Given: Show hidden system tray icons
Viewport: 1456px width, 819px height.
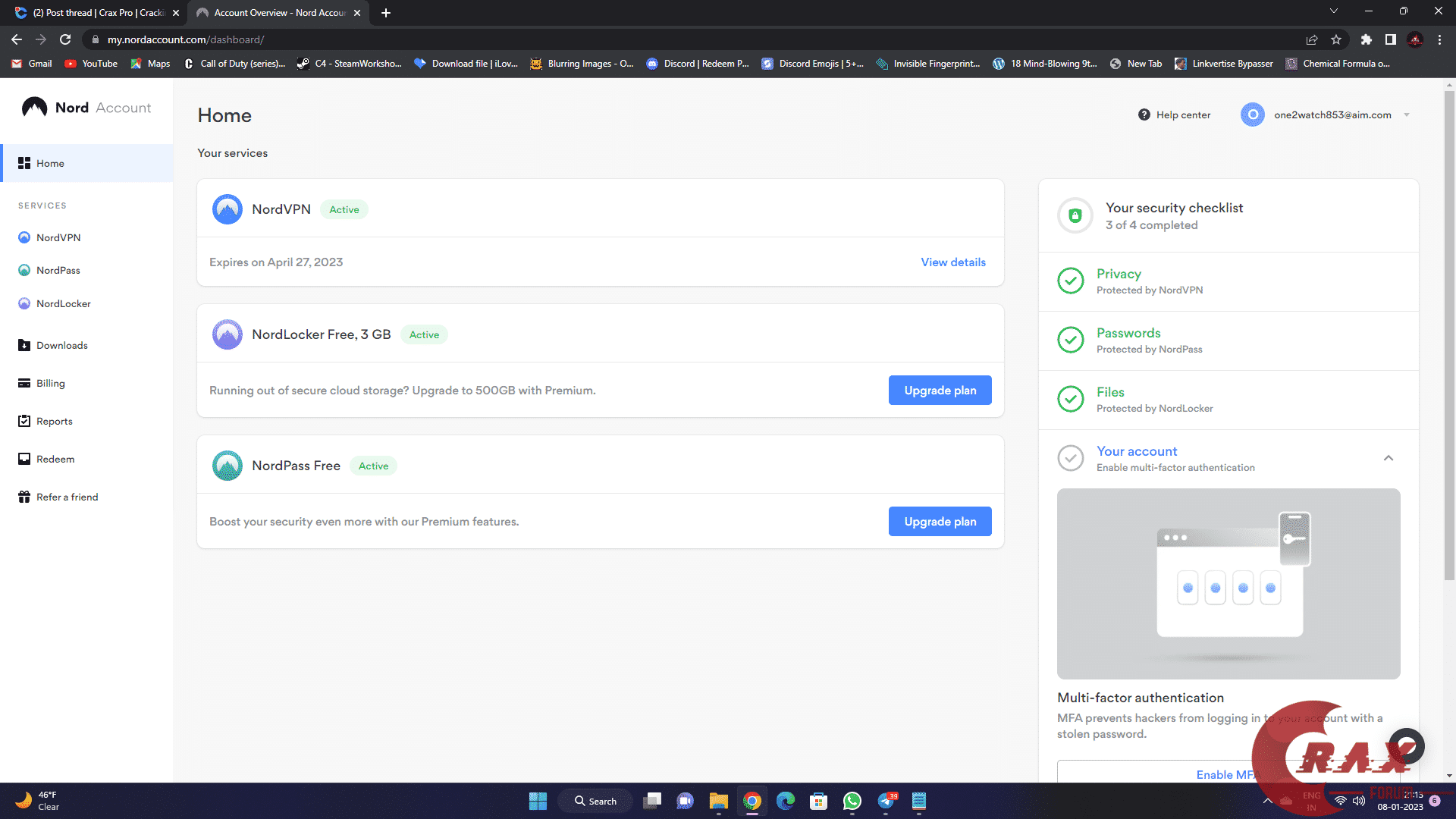Looking at the screenshot, I should tap(1267, 801).
